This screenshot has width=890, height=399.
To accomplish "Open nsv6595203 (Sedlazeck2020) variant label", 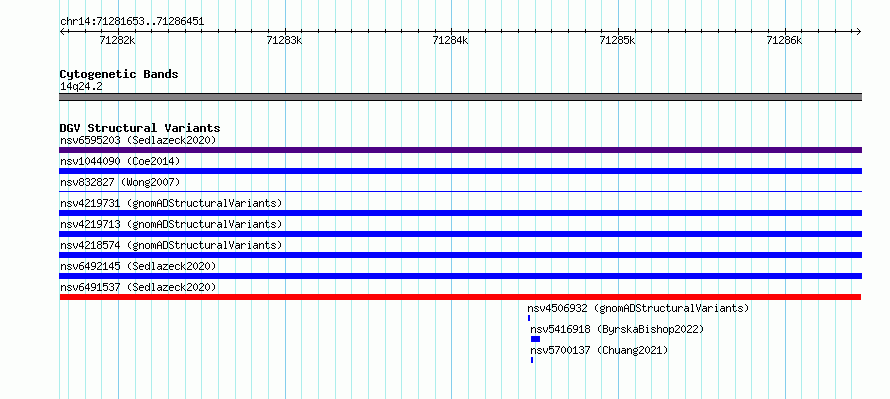I will (x=138, y=140).
